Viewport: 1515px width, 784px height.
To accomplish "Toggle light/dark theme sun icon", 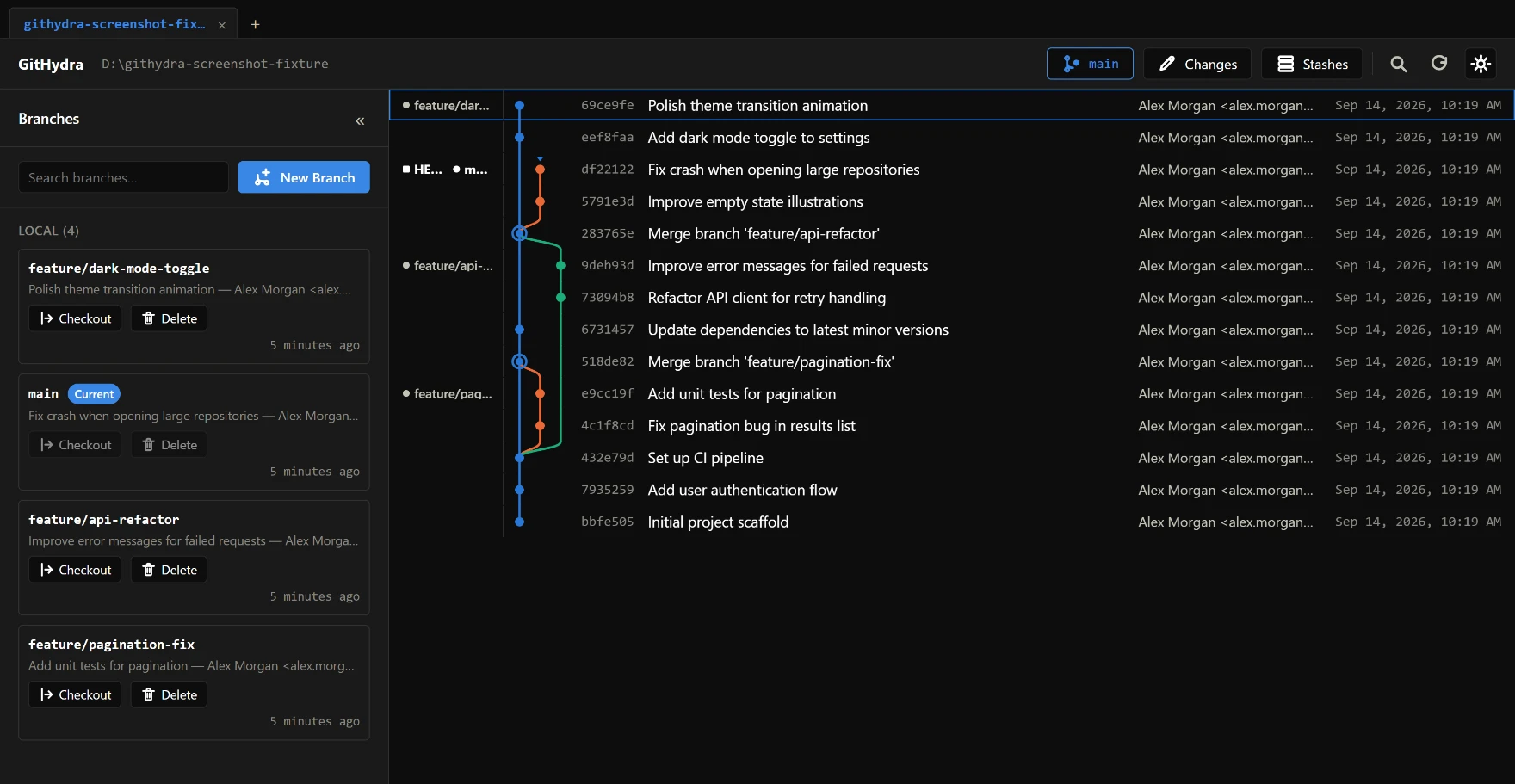I will click(x=1481, y=64).
